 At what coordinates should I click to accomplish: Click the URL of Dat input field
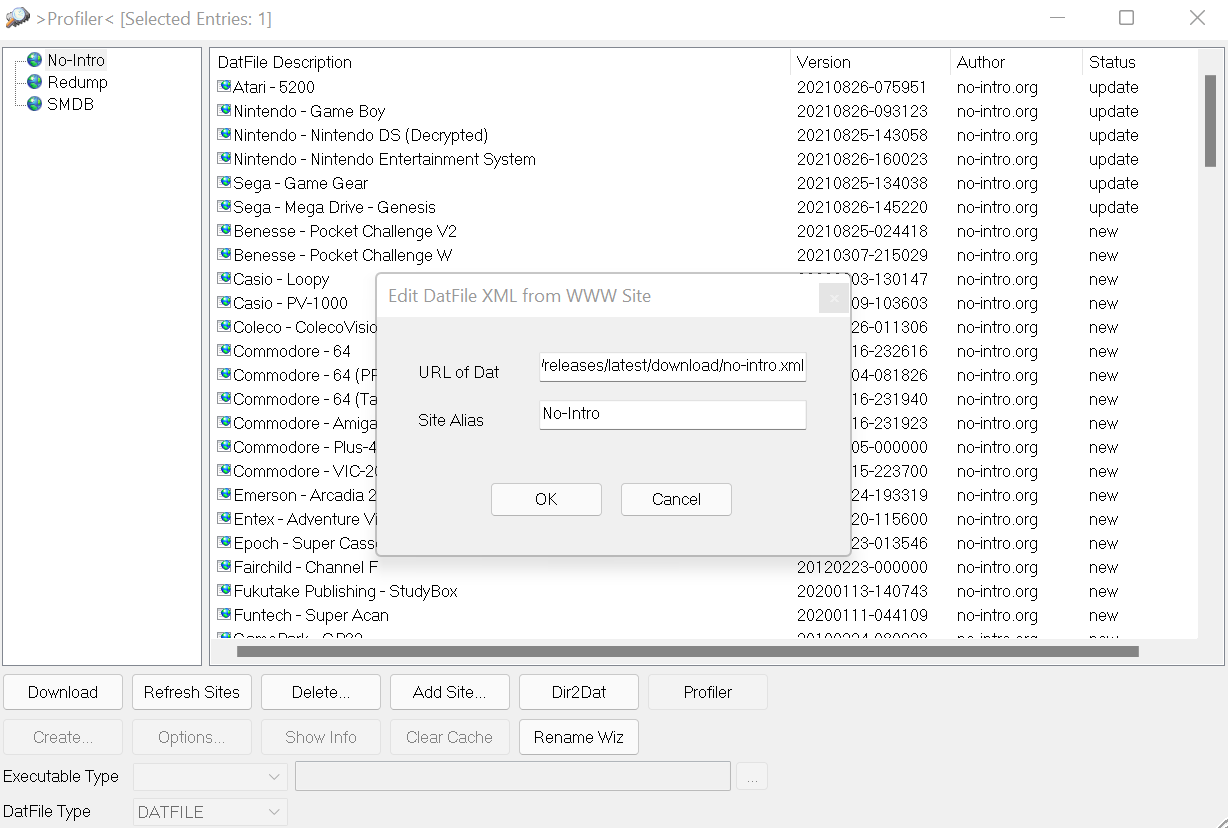(x=673, y=366)
